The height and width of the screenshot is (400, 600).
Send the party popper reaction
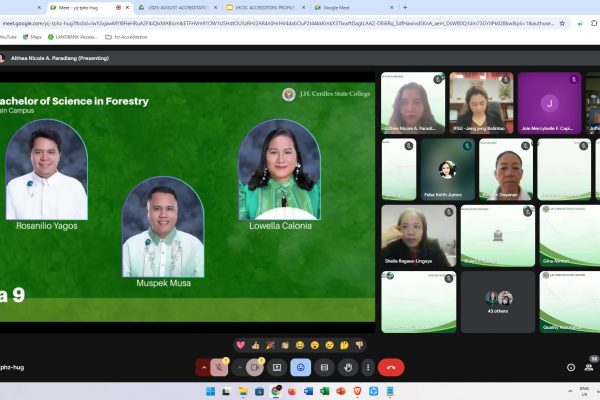click(270, 345)
